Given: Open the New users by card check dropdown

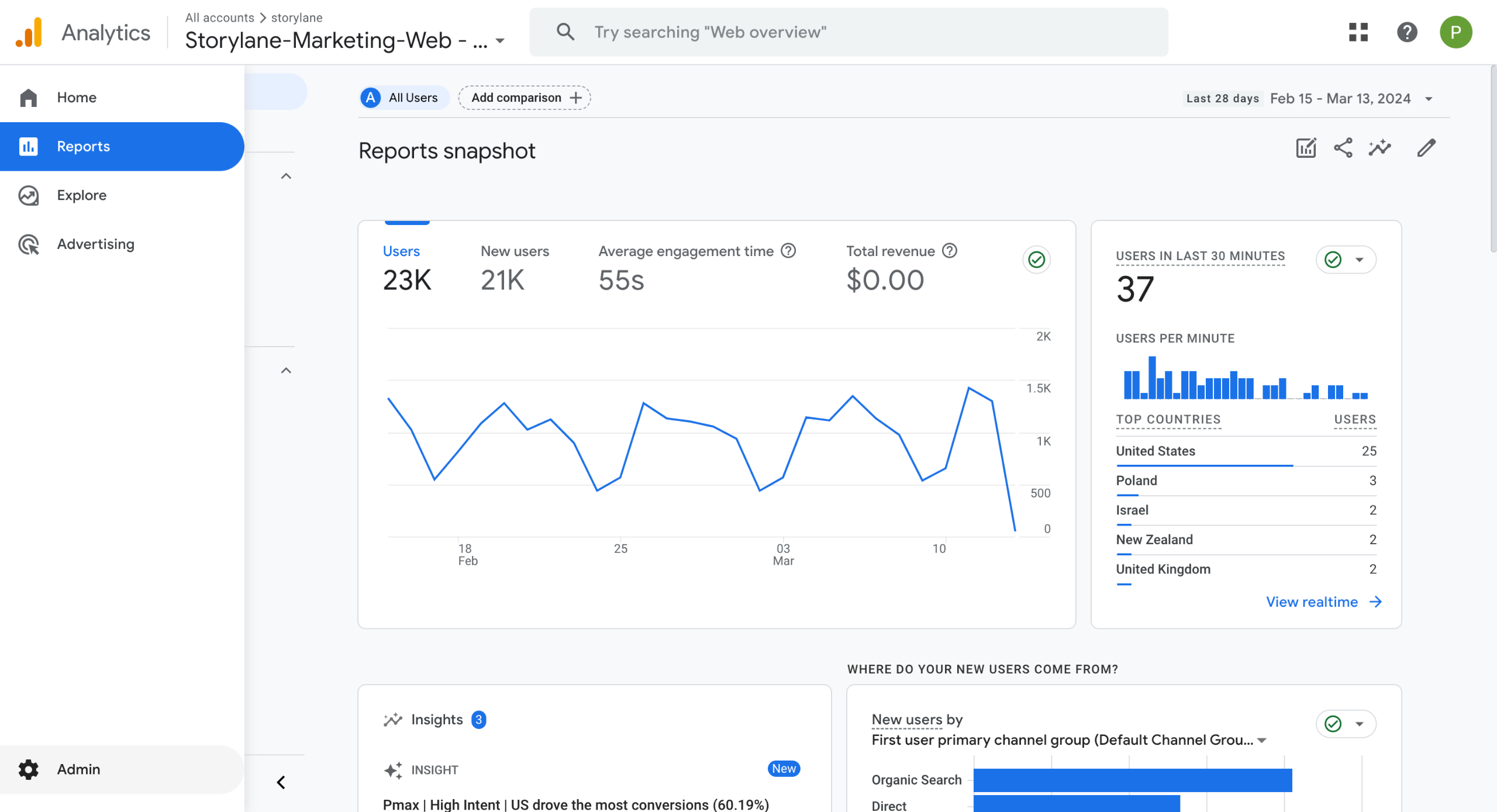Looking at the screenshot, I should (x=1346, y=724).
